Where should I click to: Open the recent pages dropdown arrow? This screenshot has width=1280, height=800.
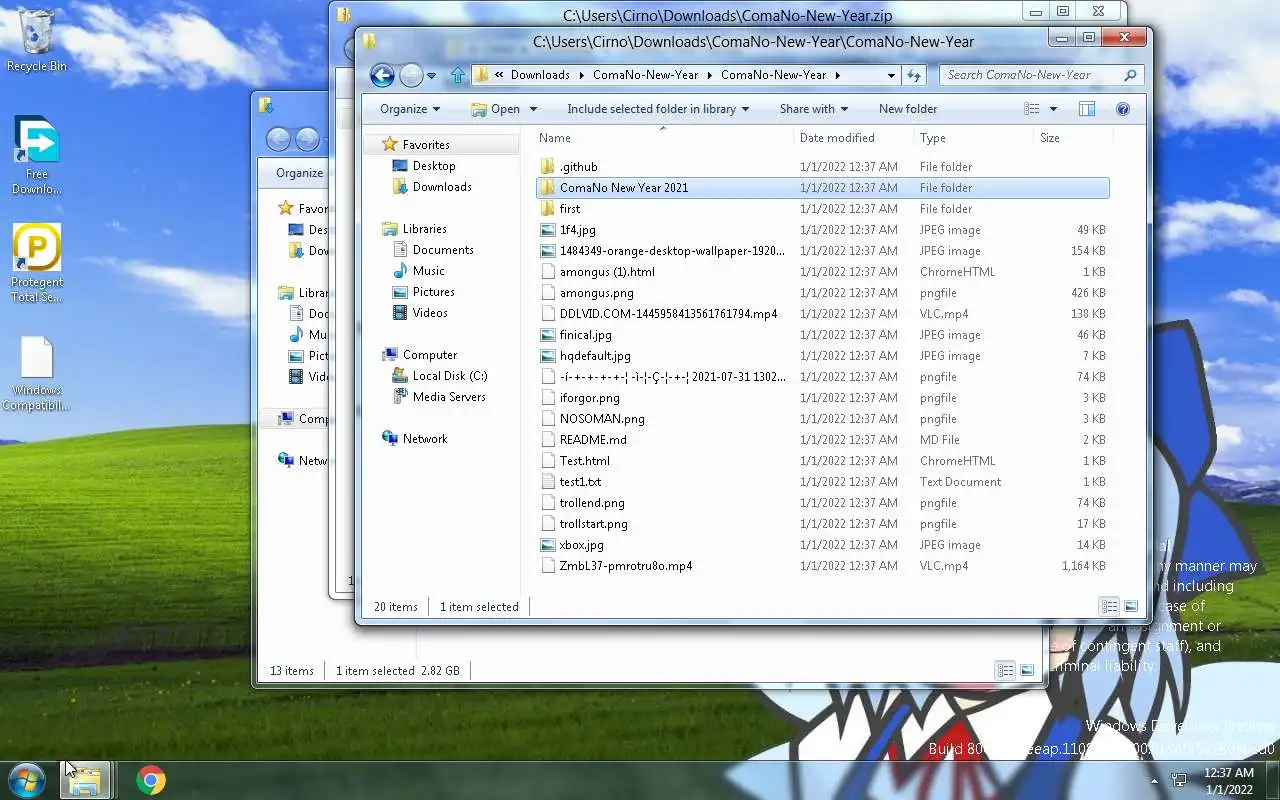coord(432,76)
